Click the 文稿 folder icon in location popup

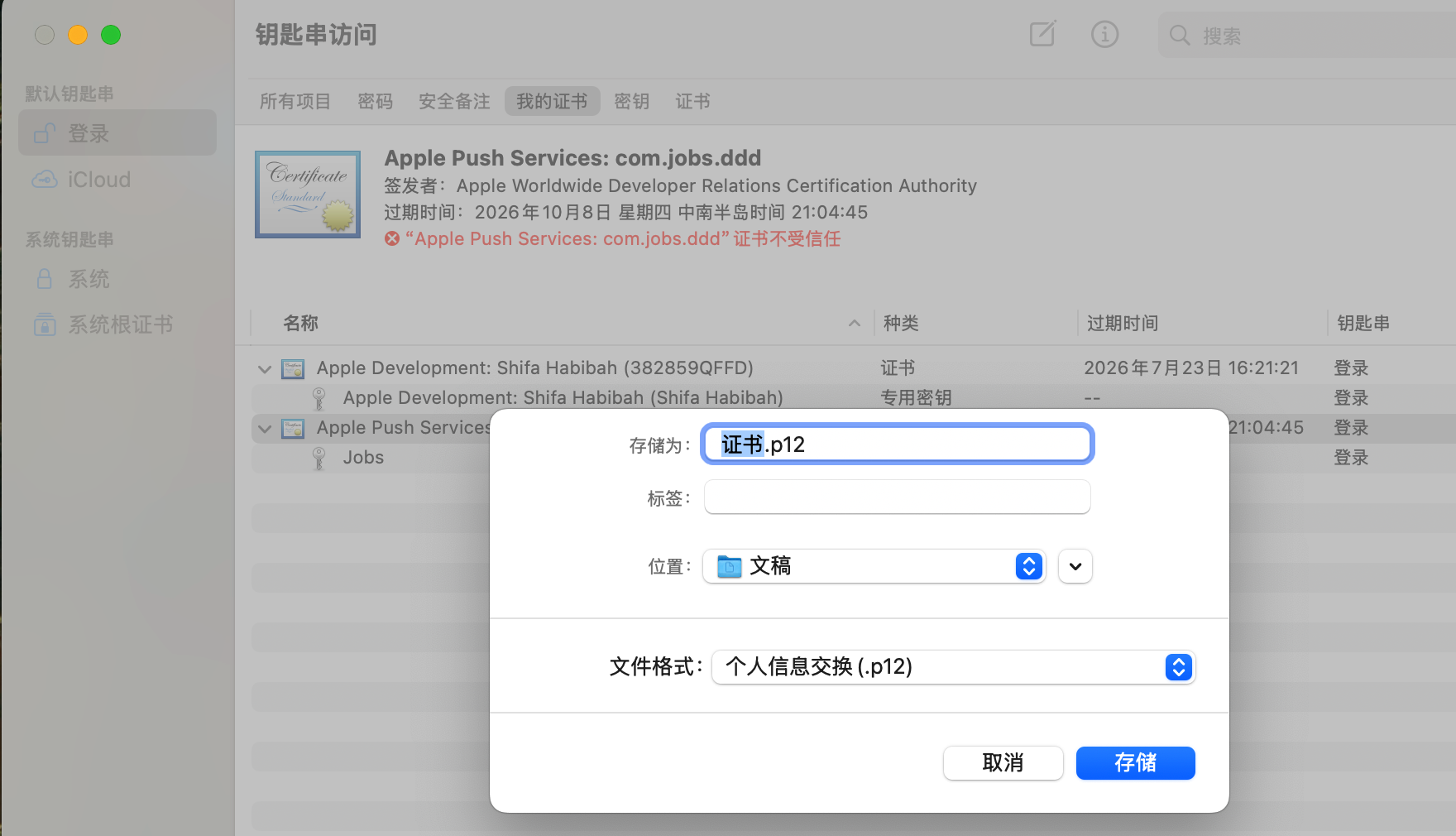(729, 566)
